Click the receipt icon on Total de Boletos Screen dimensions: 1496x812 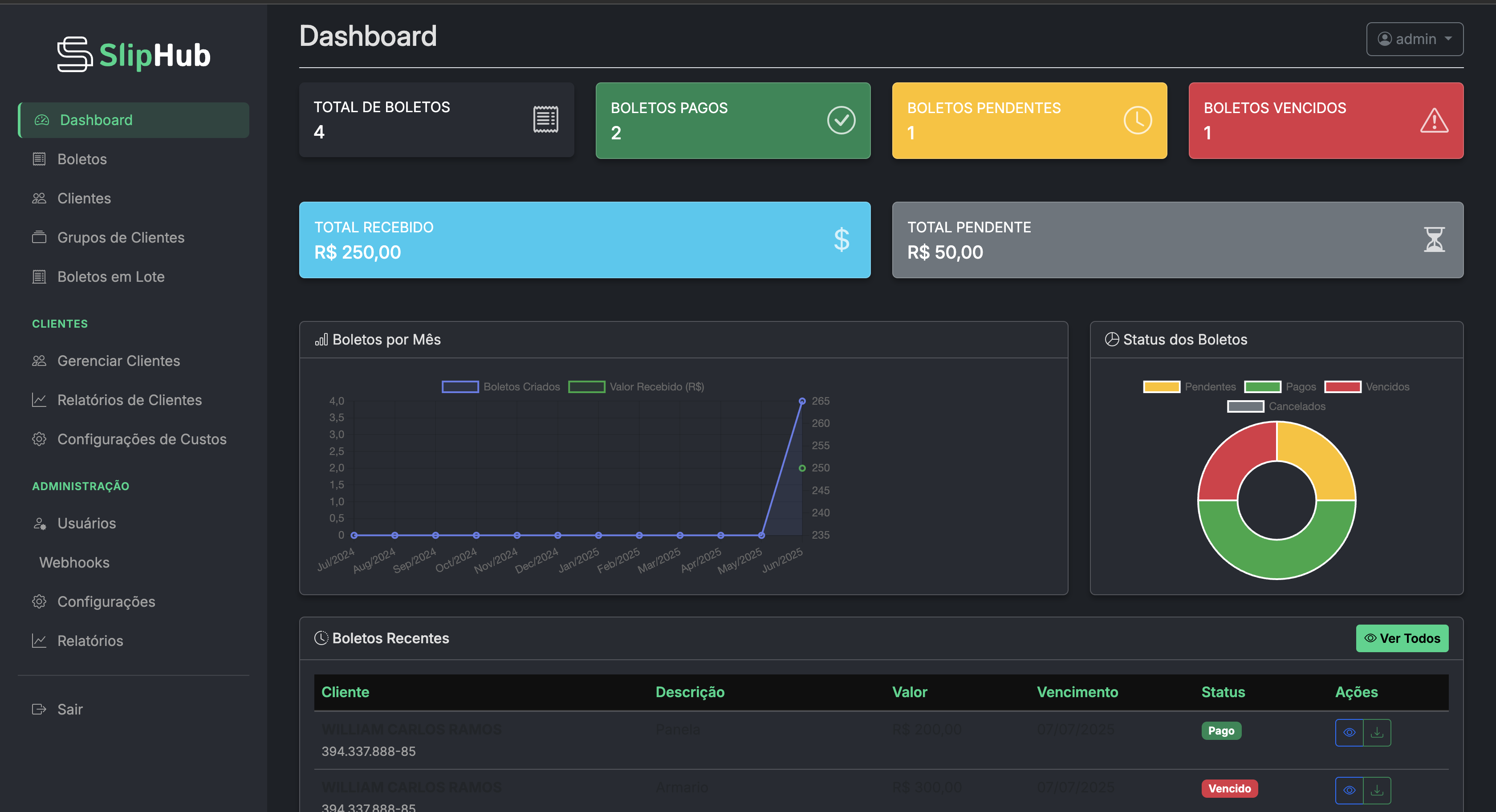(x=545, y=120)
